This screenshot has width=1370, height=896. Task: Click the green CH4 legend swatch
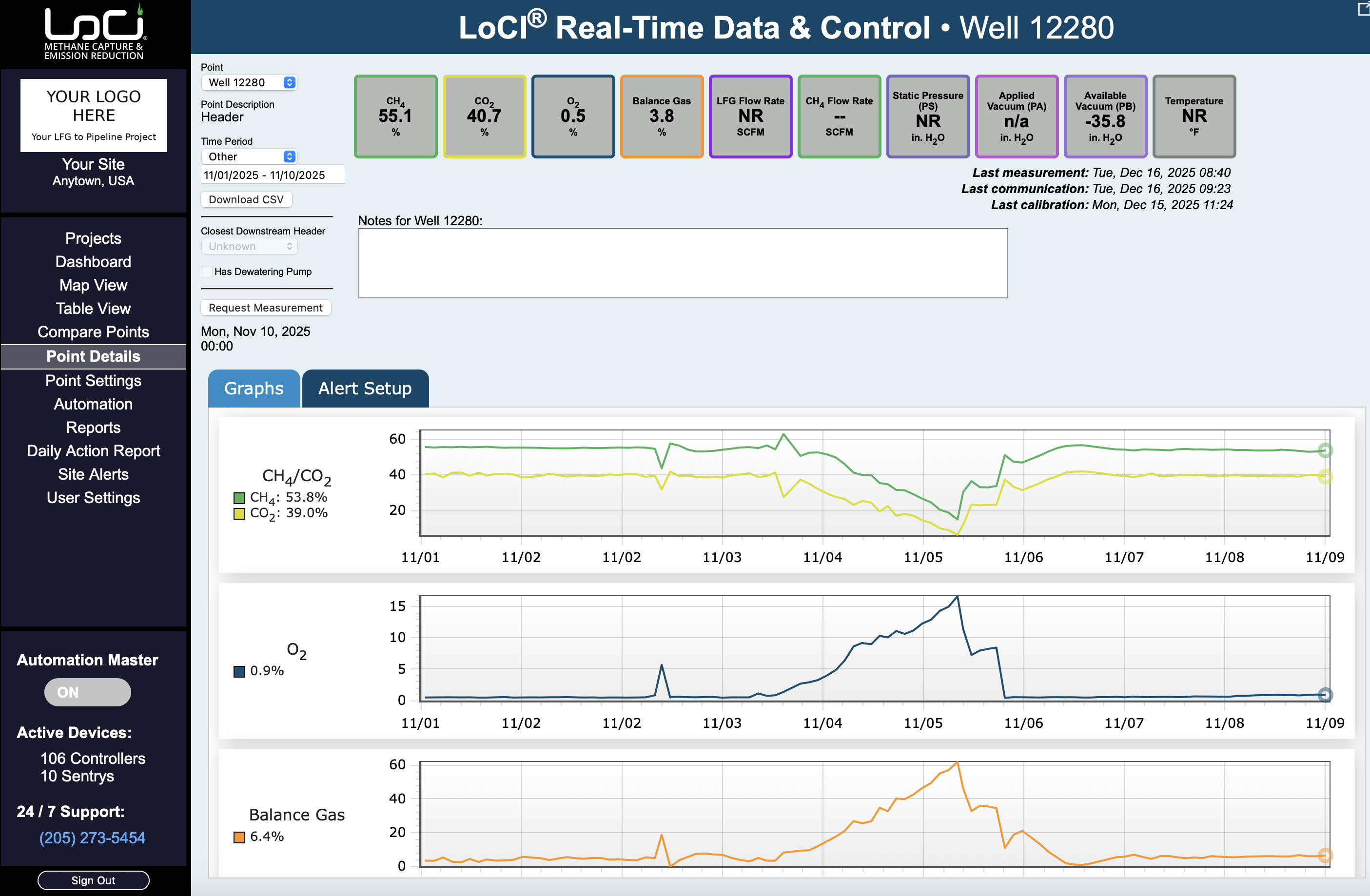coord(239,498)
